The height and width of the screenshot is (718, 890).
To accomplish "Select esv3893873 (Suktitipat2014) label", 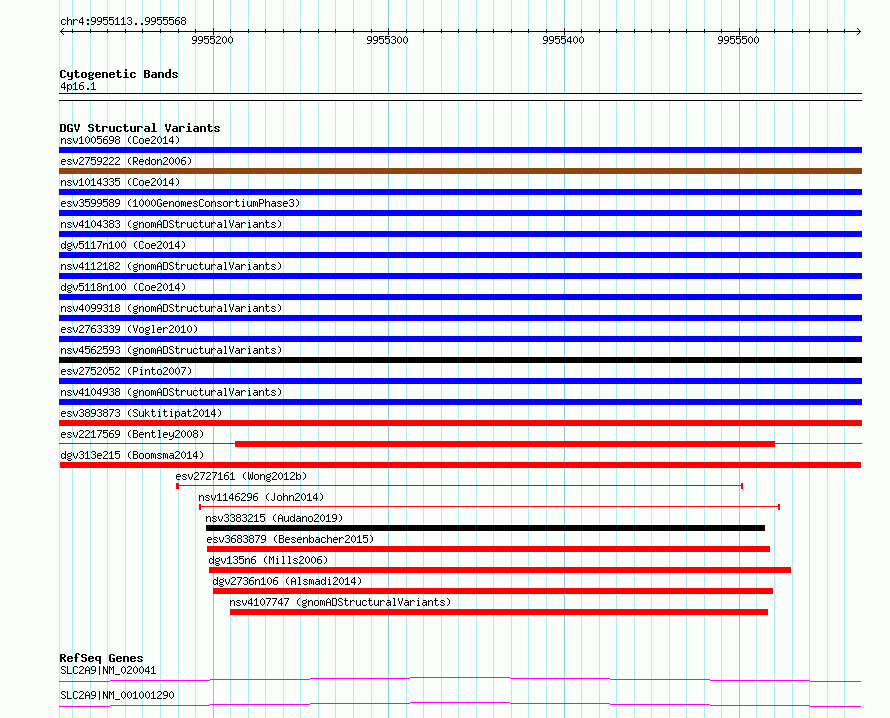I will tap(141, 413).
